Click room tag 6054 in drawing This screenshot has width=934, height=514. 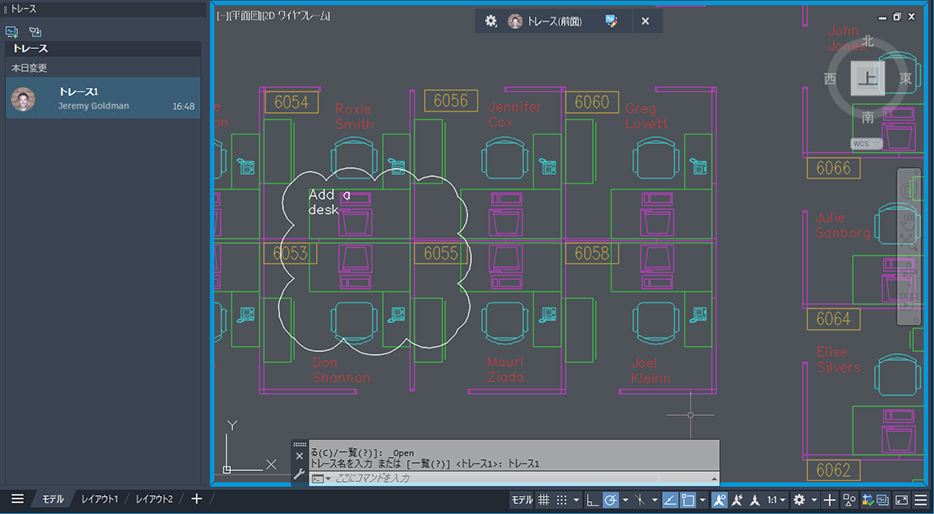pos(291,102)
